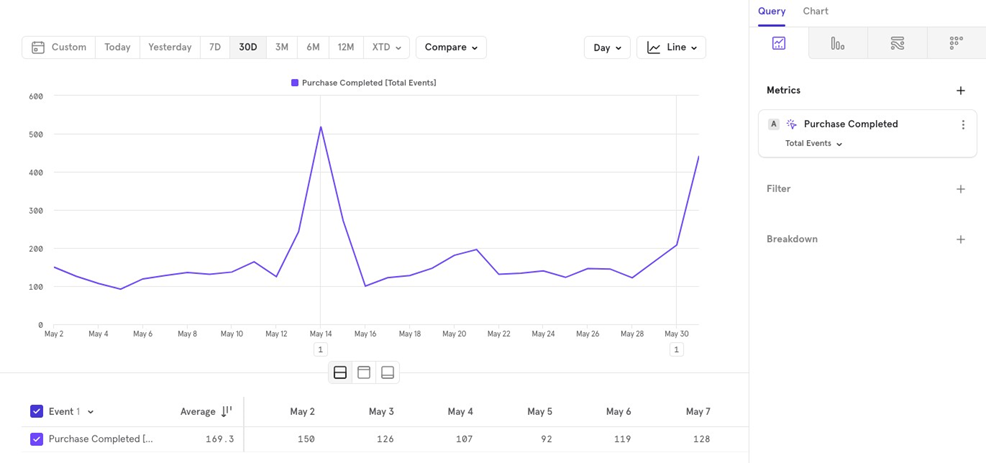Switch to the Funnels report icon

pyautogui.click(x=837, y=43)
